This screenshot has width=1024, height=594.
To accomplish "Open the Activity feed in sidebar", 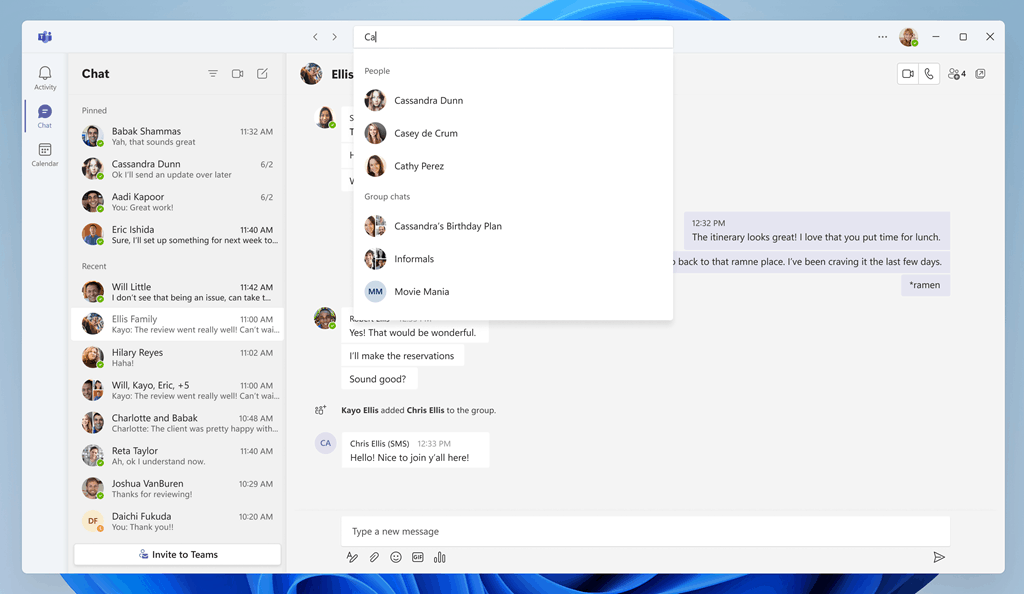I will pos(45,78).
